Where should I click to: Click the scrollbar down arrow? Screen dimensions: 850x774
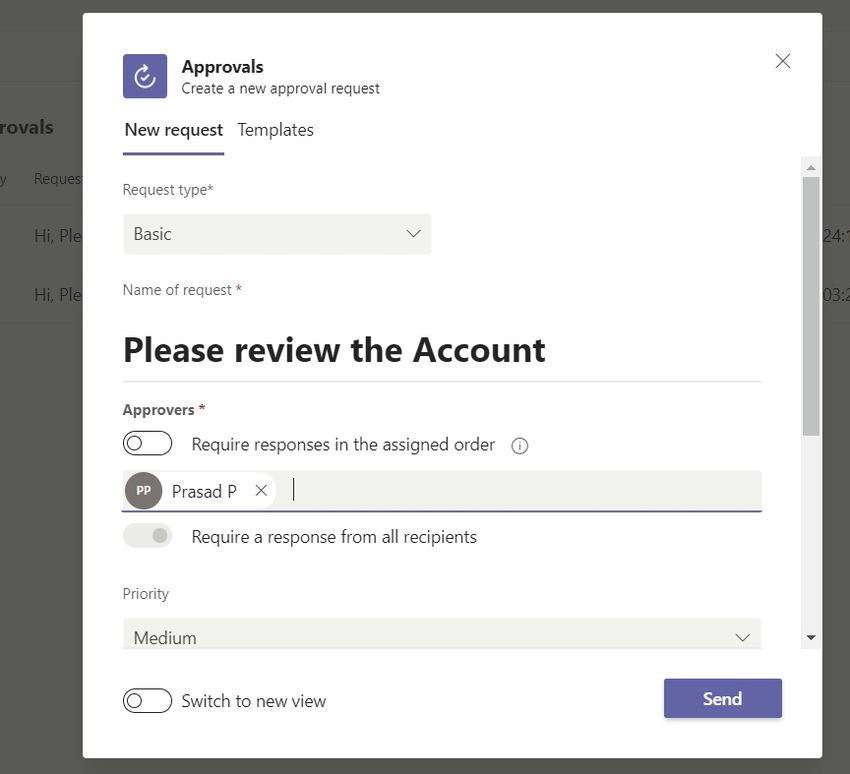(x=808, y=637)
